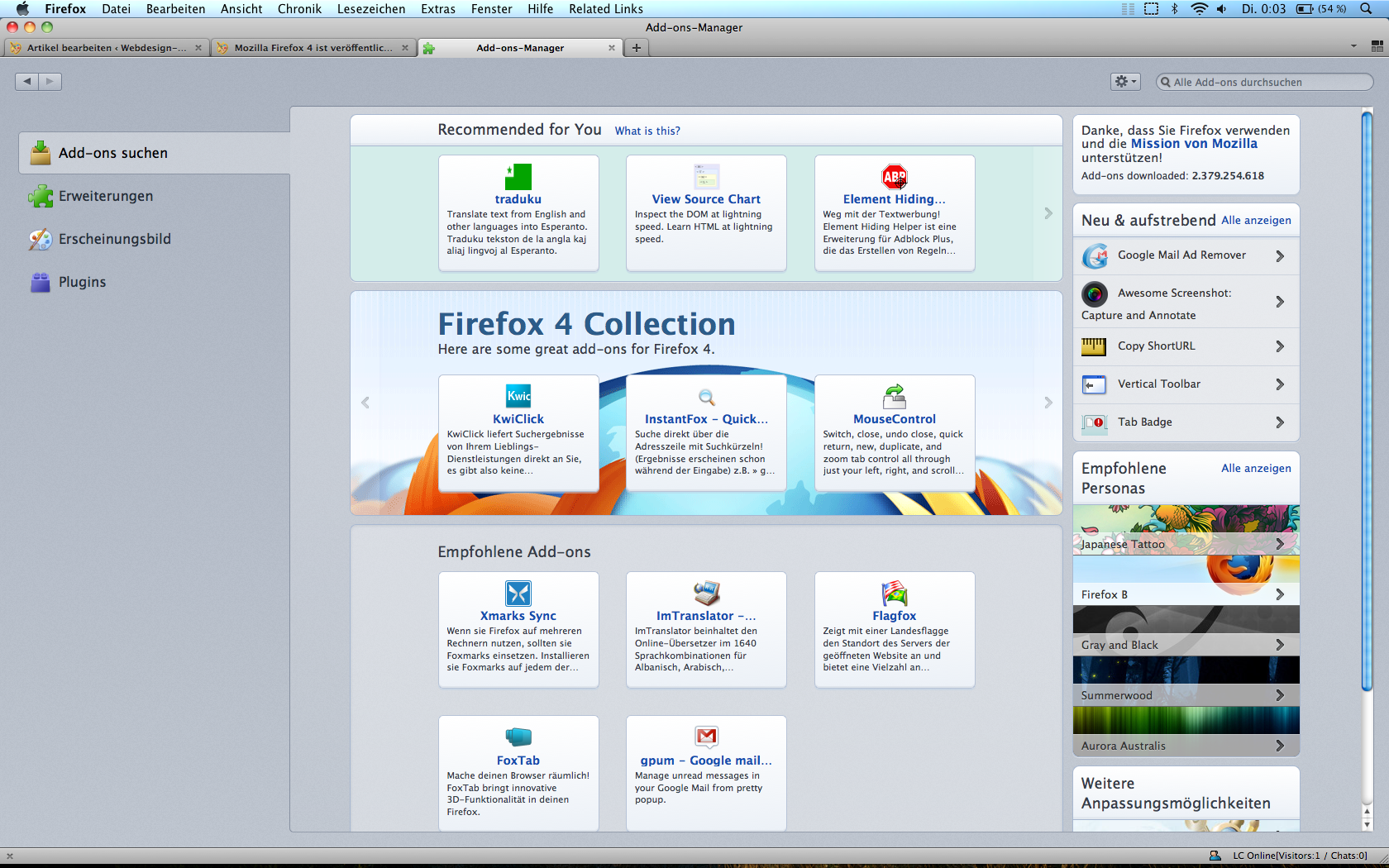
Task: Select the Japanese Tattoo persona
Action: [1186, 530]
